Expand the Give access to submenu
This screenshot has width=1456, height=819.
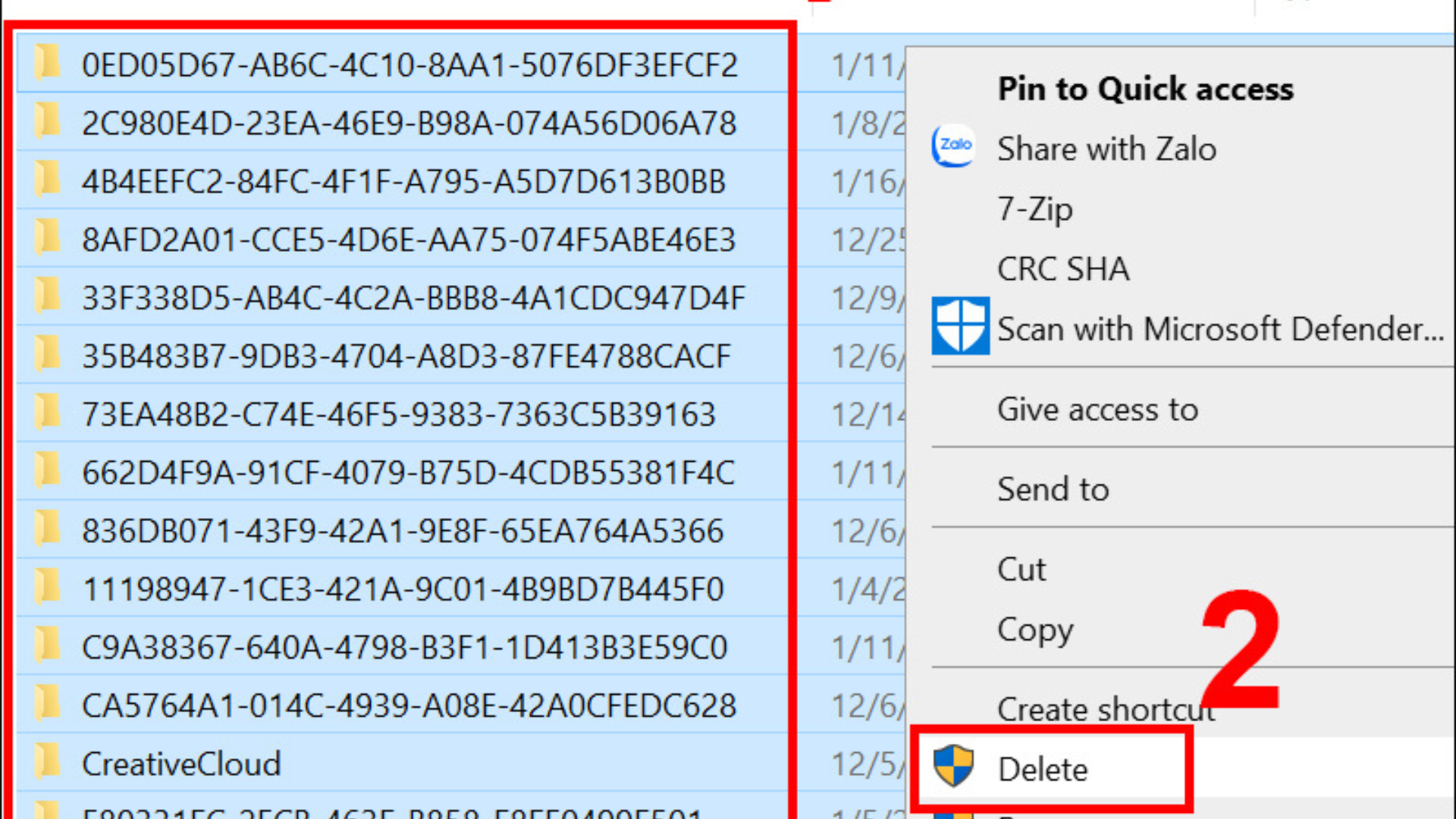click(1097, 409)
